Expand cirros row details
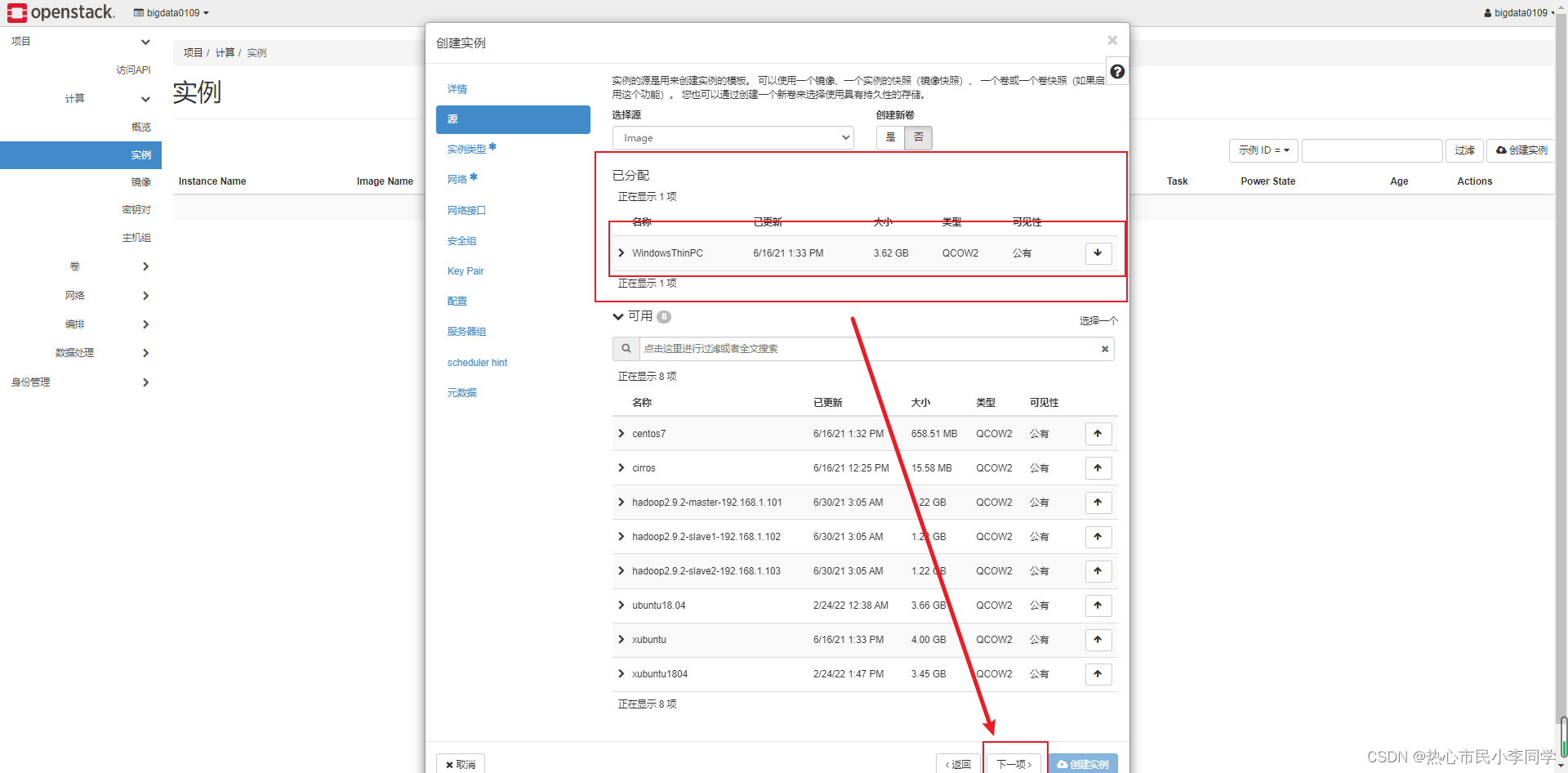1568x773 pixels. point(621,468)
